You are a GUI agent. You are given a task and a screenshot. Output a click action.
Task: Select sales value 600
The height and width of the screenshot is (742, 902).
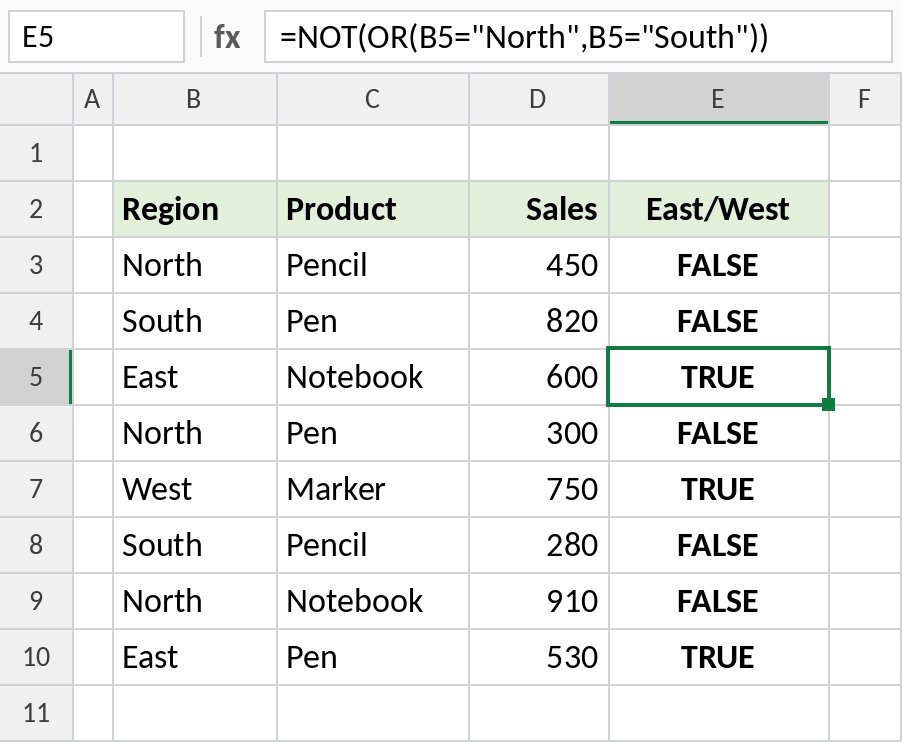[539, 377]
